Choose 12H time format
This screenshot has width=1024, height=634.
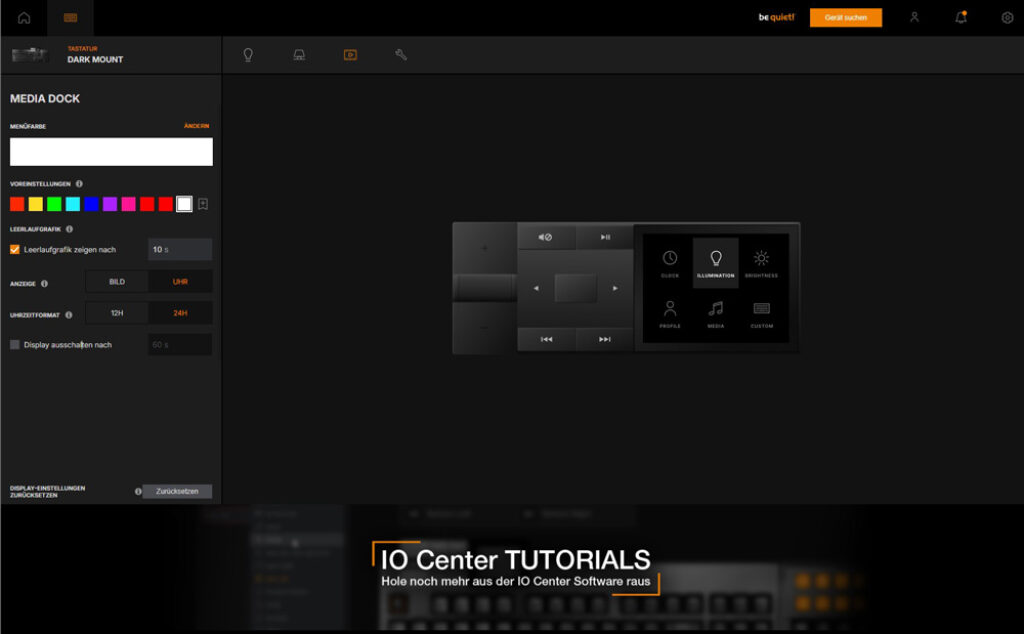117,313
